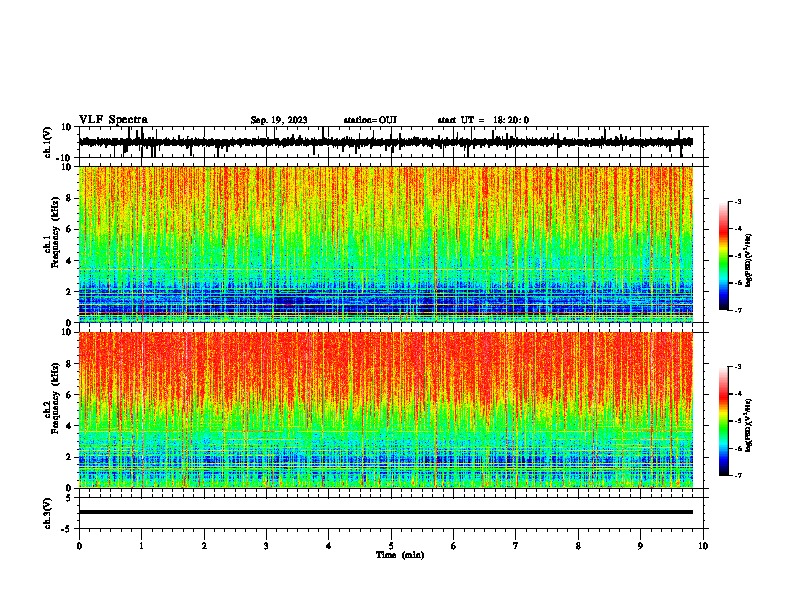Click the '-3' label on ch.2 colorbar

click(x=737, y=367)
